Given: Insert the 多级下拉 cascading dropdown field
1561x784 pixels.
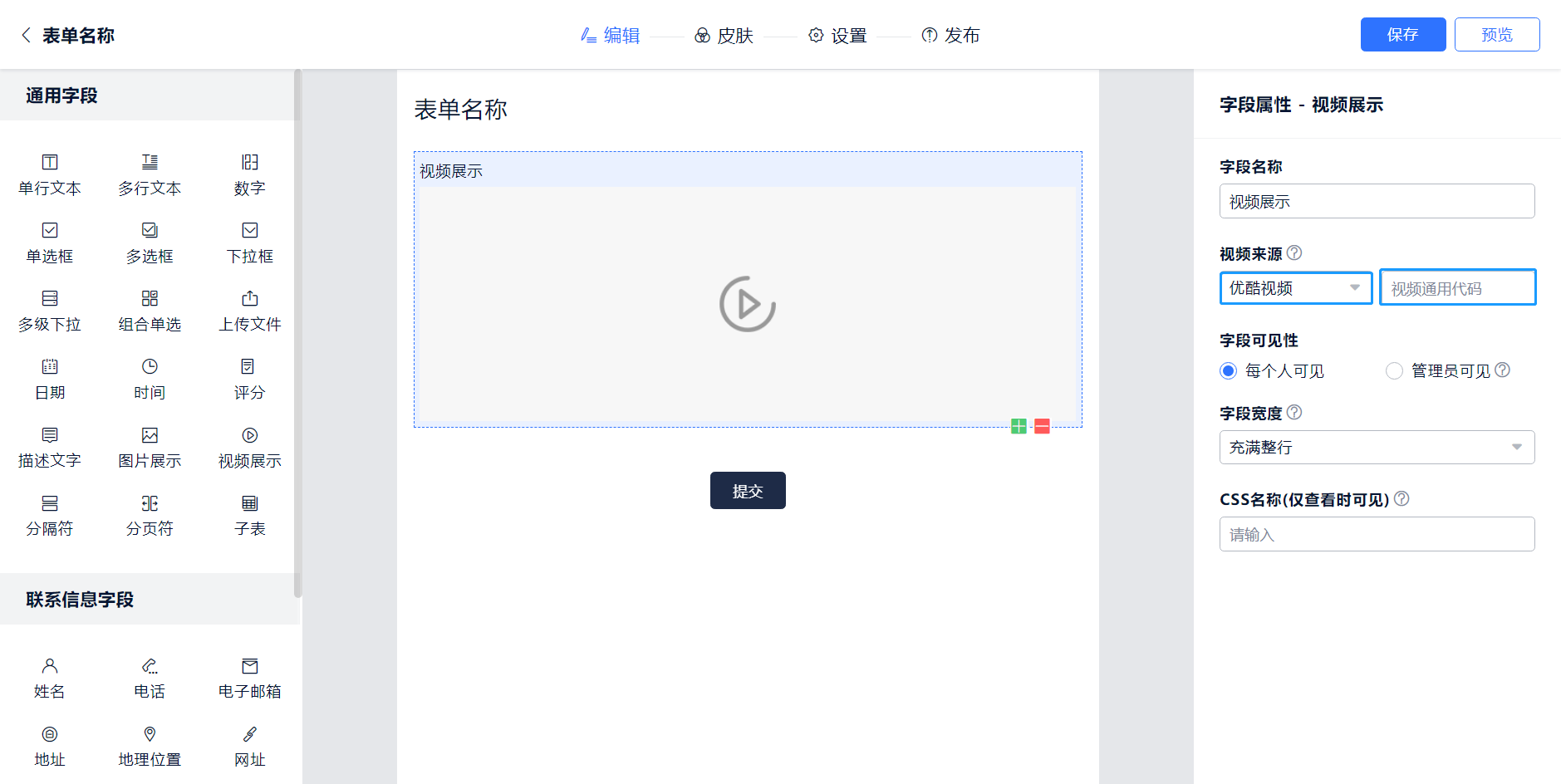Looking at the screenshot, I should (50, 310).
